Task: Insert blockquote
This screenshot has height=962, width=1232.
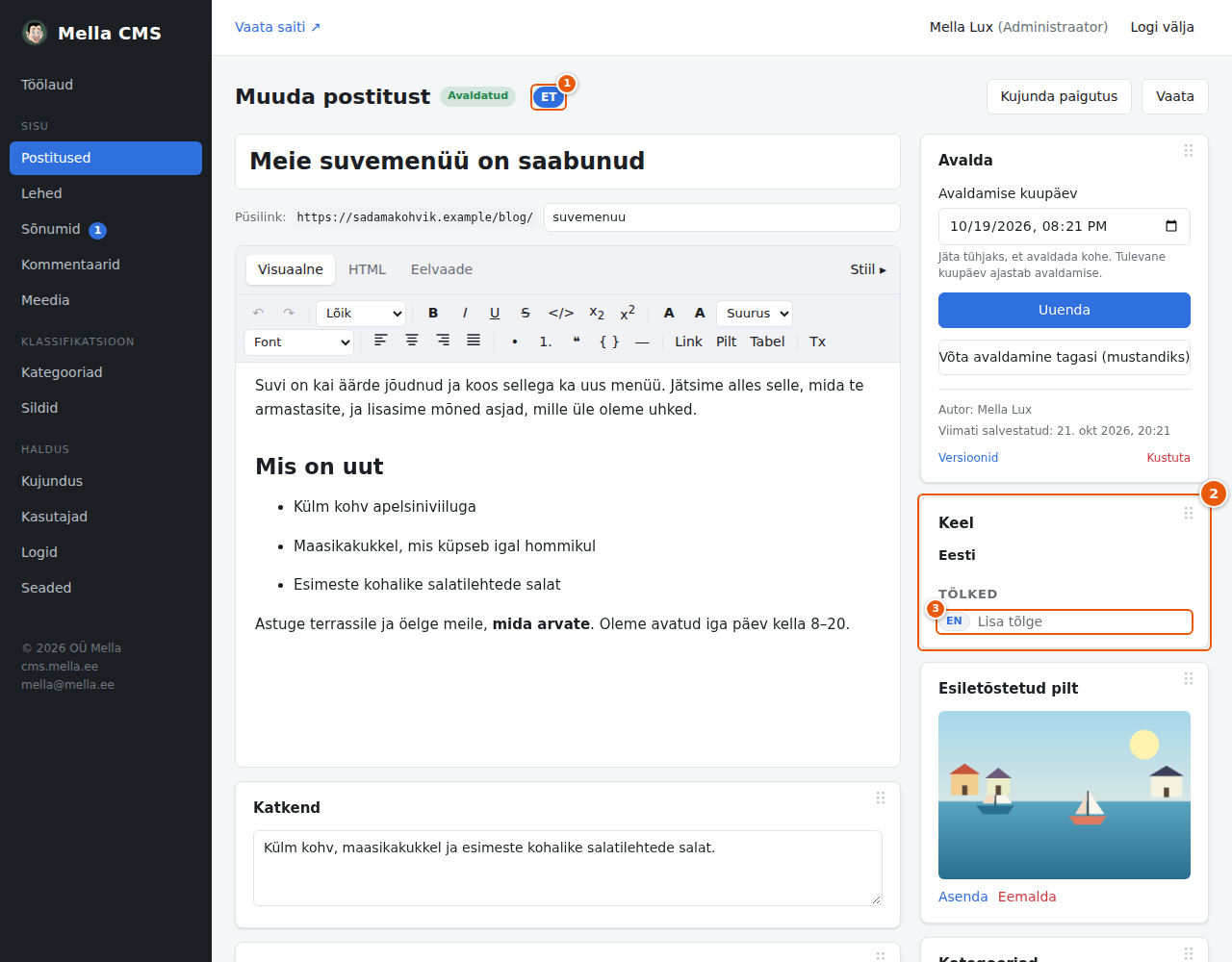Action: 577,342
